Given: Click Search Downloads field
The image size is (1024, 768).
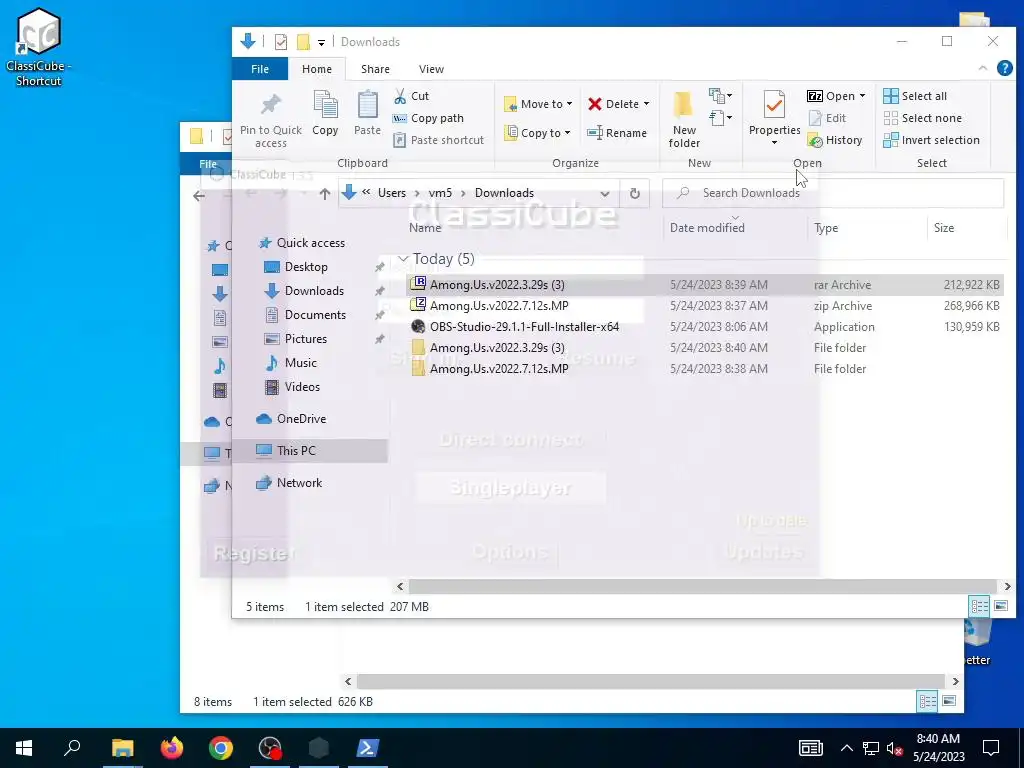Looking at the screenshot, I should pos(833,193).
